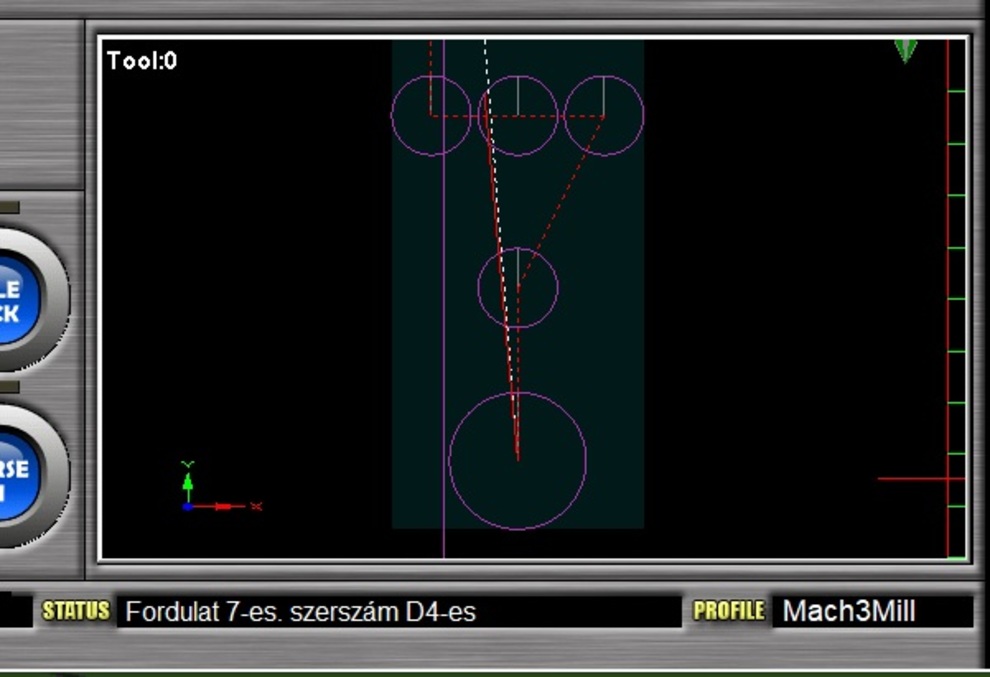990x677 pixels.
Task: Select the top-left circle in toolpath
Action: [x=431, y=116]
